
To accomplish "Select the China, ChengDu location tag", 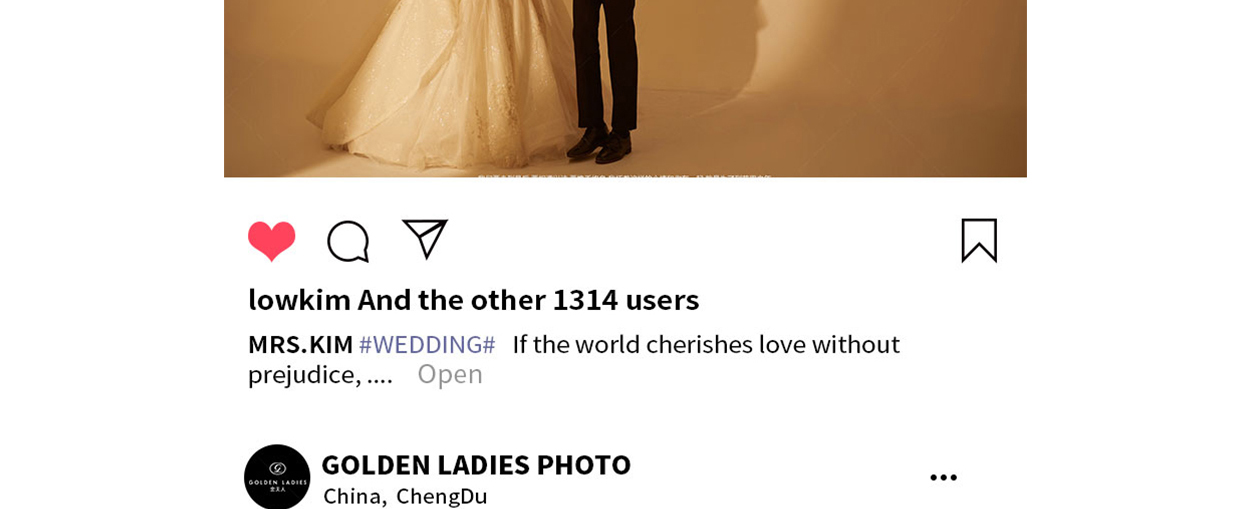I will tap(405, 496).
